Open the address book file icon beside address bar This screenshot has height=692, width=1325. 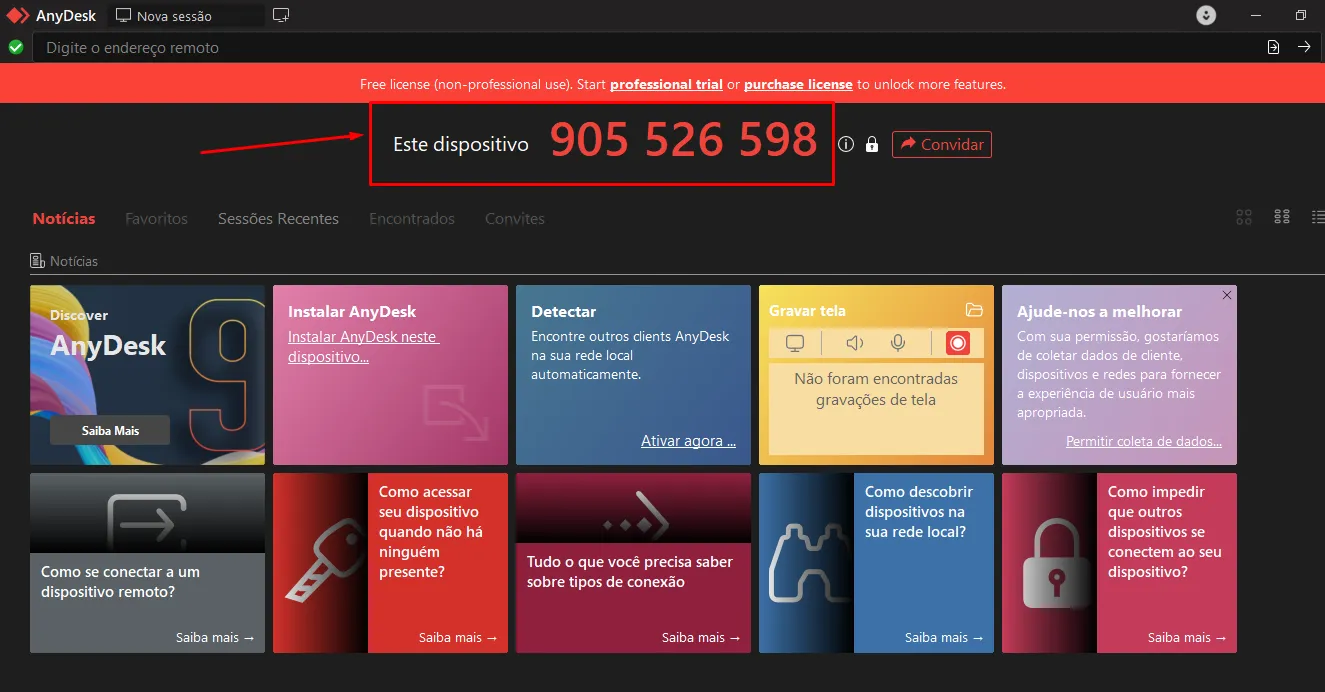point(1273,47)
